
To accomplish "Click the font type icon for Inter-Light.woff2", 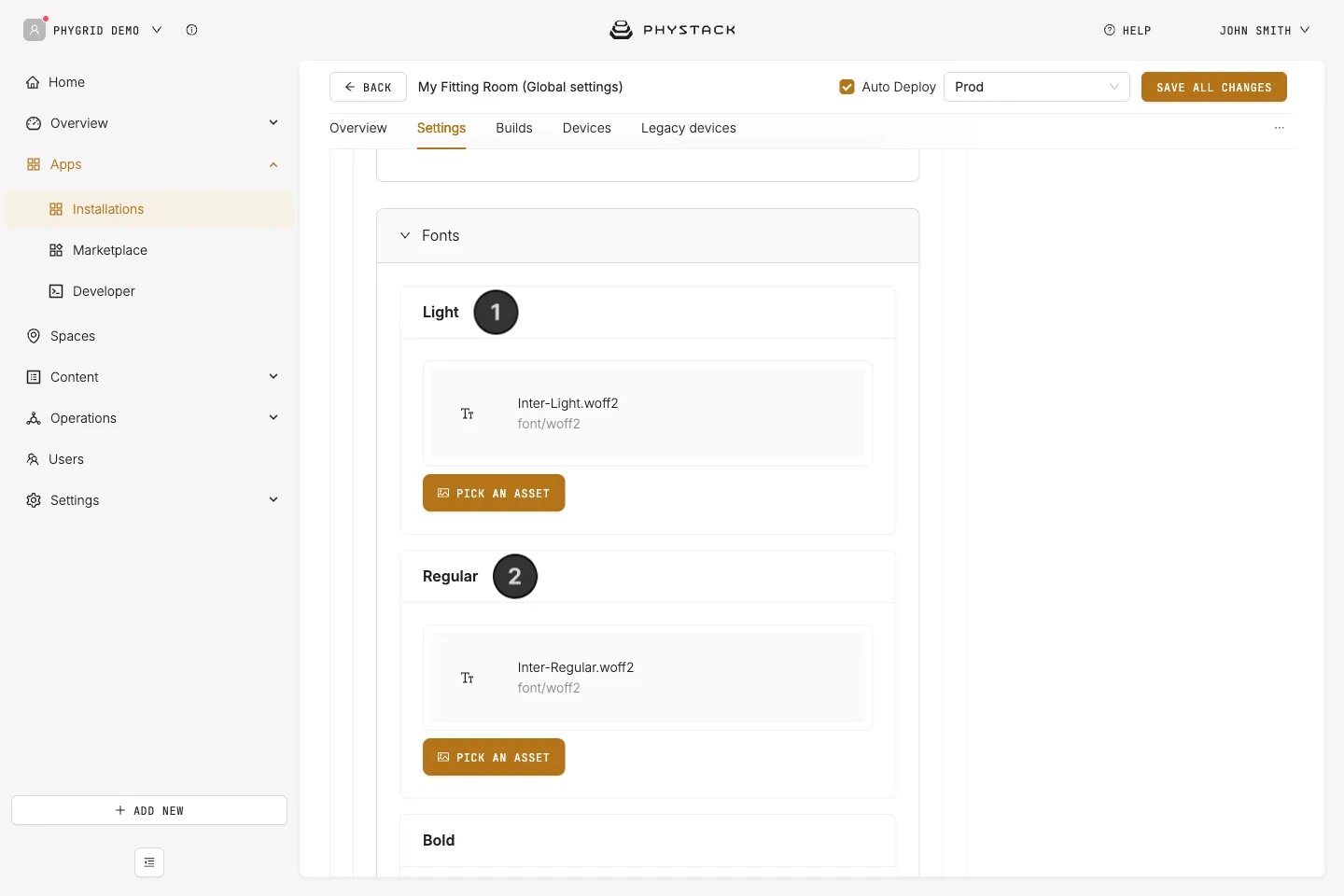I will [468, 413].
